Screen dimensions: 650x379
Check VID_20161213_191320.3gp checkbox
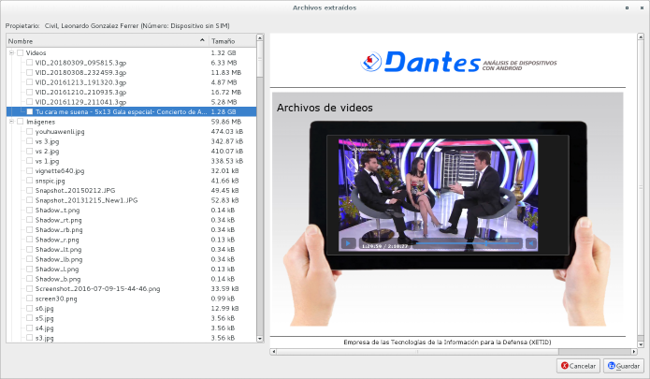coord(29,82)
